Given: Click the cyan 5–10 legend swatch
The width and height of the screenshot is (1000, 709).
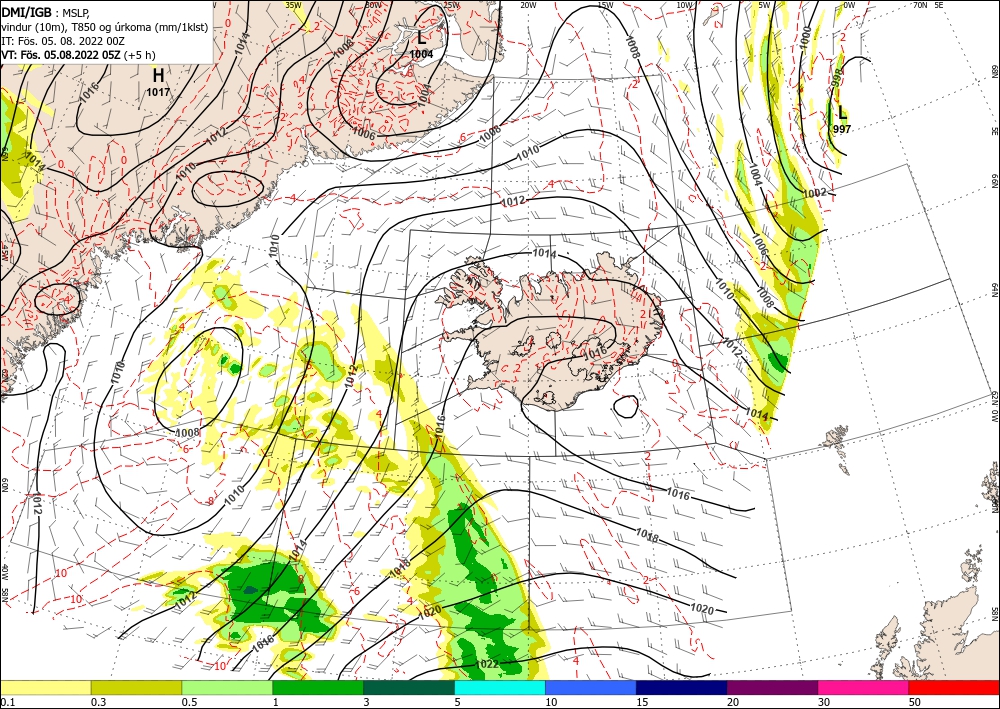Looking at the screenshot, I should click(500, 687).
